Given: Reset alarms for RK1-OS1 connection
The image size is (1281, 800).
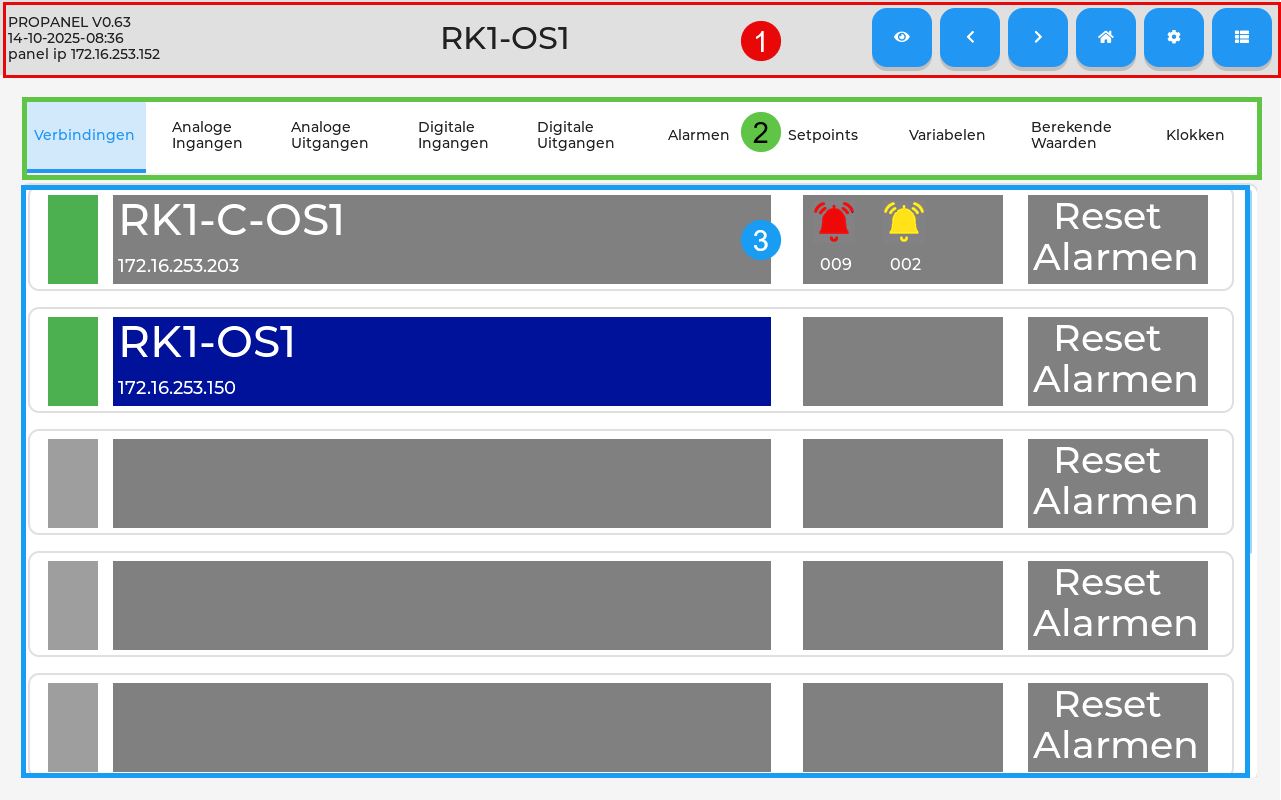Looking at the screenshot, I should click(1118, 361).
